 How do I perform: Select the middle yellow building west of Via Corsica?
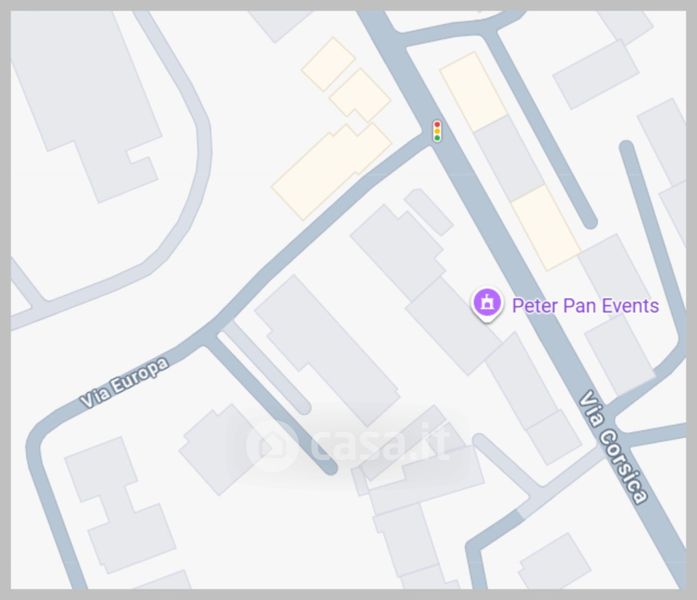click(360, 96)
